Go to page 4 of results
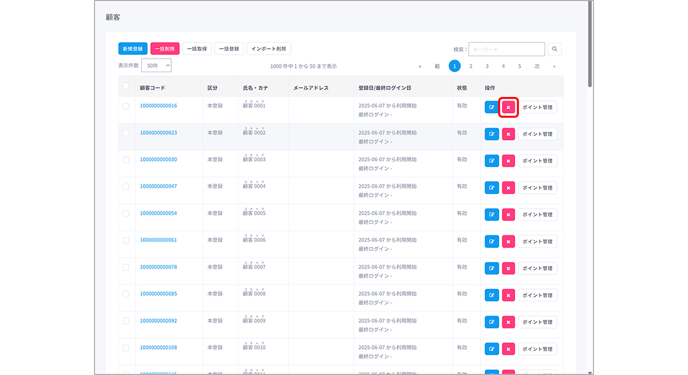Image resolution: width=688 pixels, height=375 pixels. tap(503, 66)
